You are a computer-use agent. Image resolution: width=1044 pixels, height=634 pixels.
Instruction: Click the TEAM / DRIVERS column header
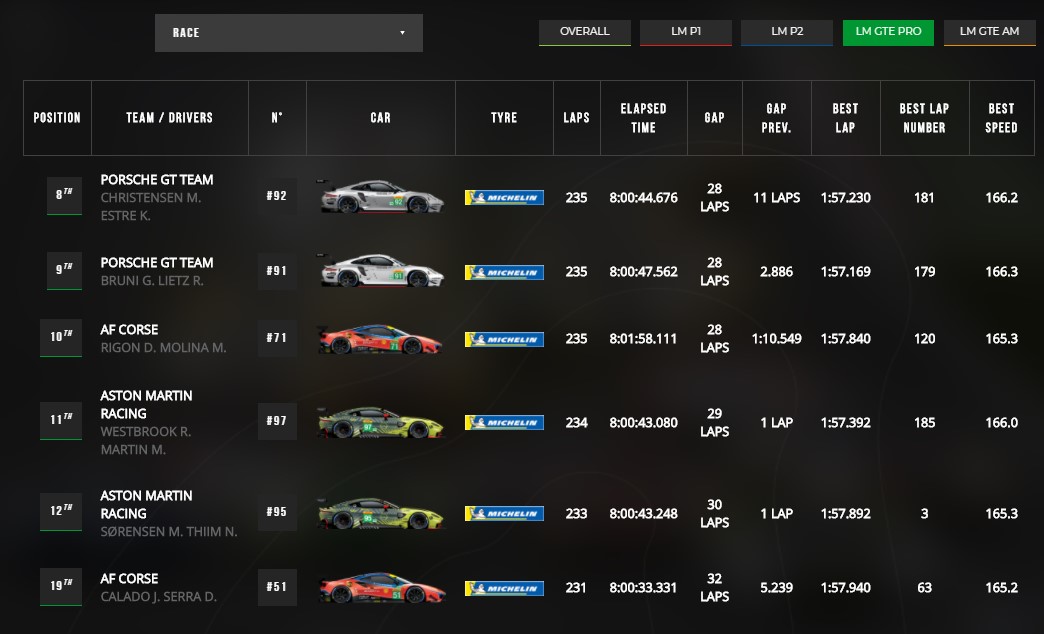(170, 118)
